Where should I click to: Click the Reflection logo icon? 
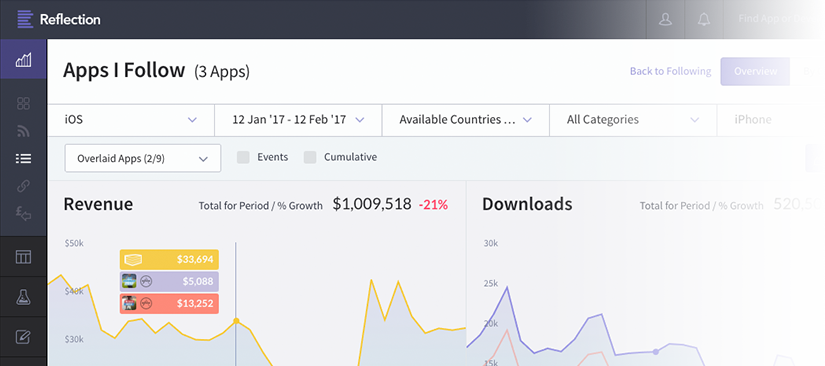pos(25,19)
